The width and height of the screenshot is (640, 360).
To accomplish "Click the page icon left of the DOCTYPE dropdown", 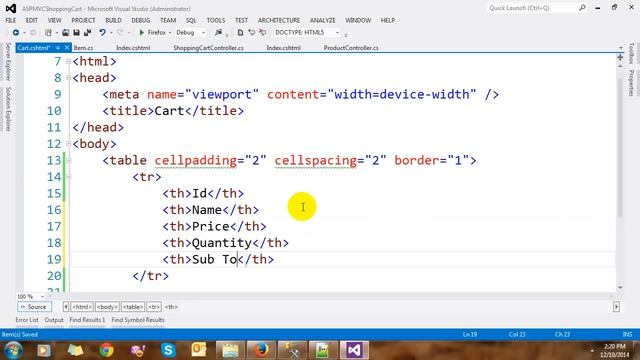I will tap(240, 33).
